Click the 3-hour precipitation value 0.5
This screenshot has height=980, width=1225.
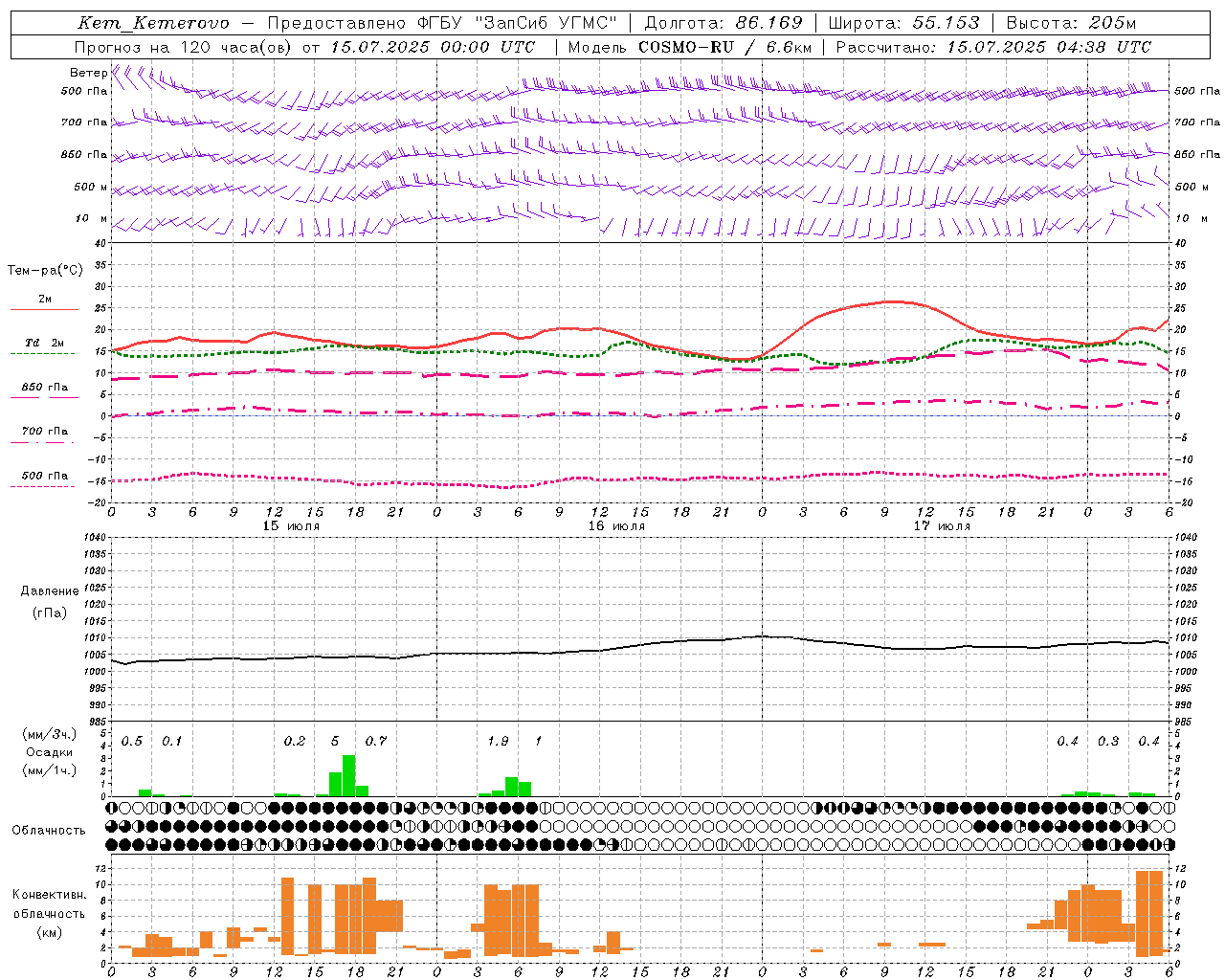132,742
